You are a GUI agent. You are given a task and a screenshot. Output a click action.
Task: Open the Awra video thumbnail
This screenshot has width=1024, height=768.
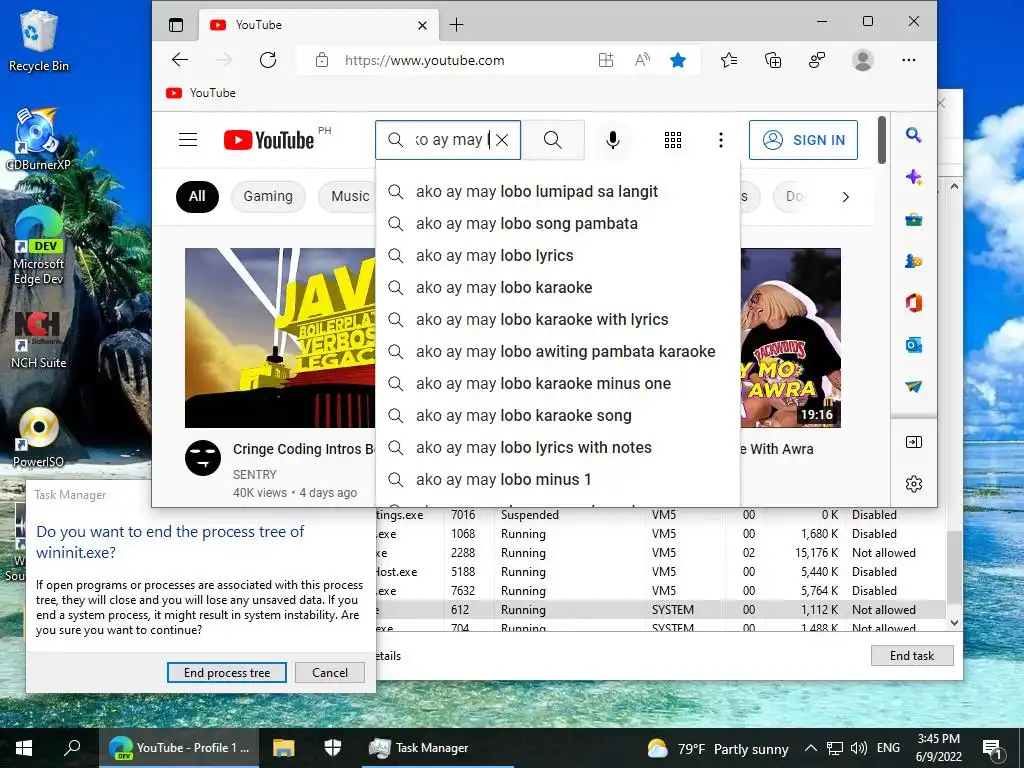[x=791, y=338]
